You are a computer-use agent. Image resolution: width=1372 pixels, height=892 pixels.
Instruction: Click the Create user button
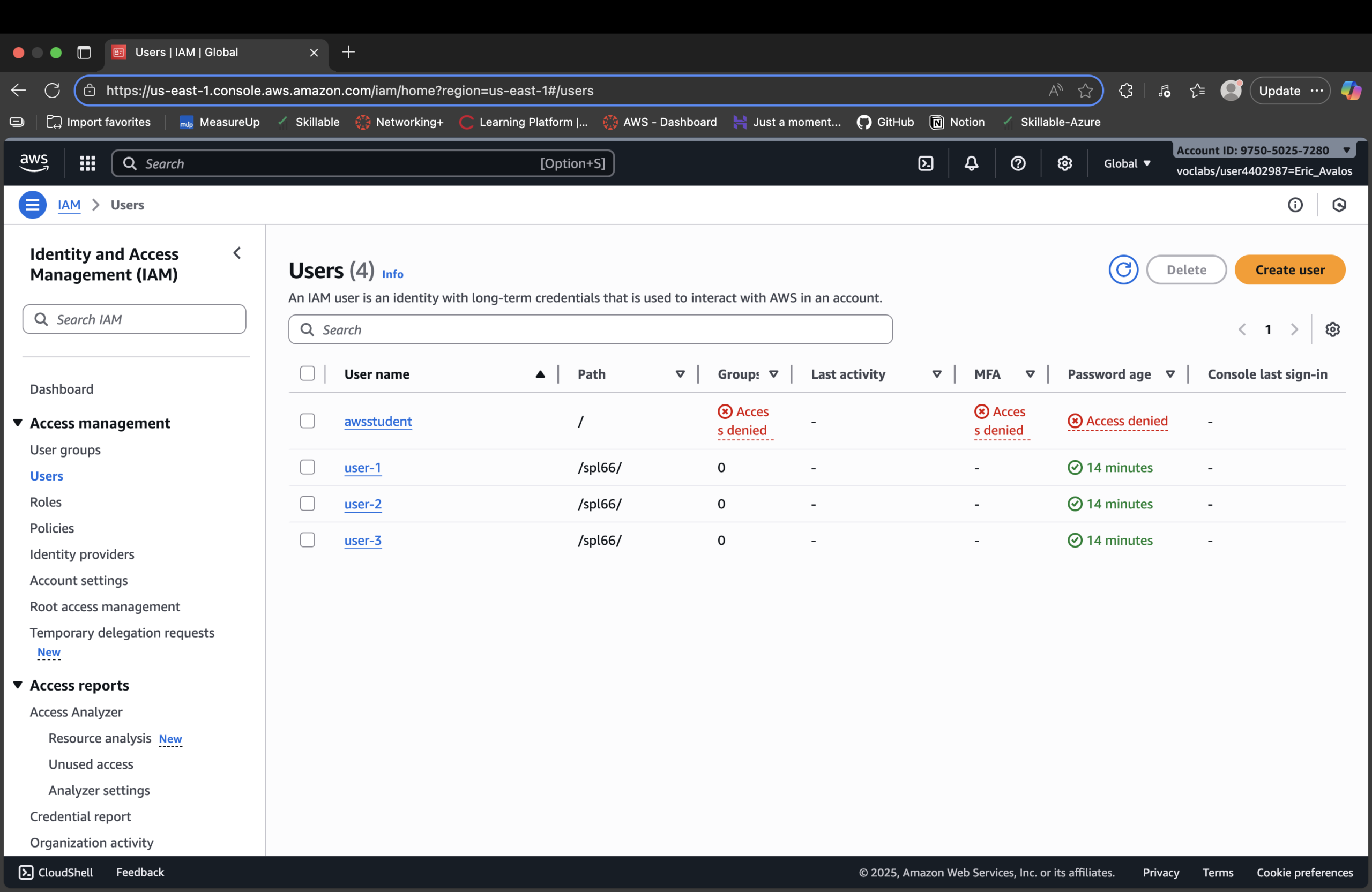tap(1290, 269)
